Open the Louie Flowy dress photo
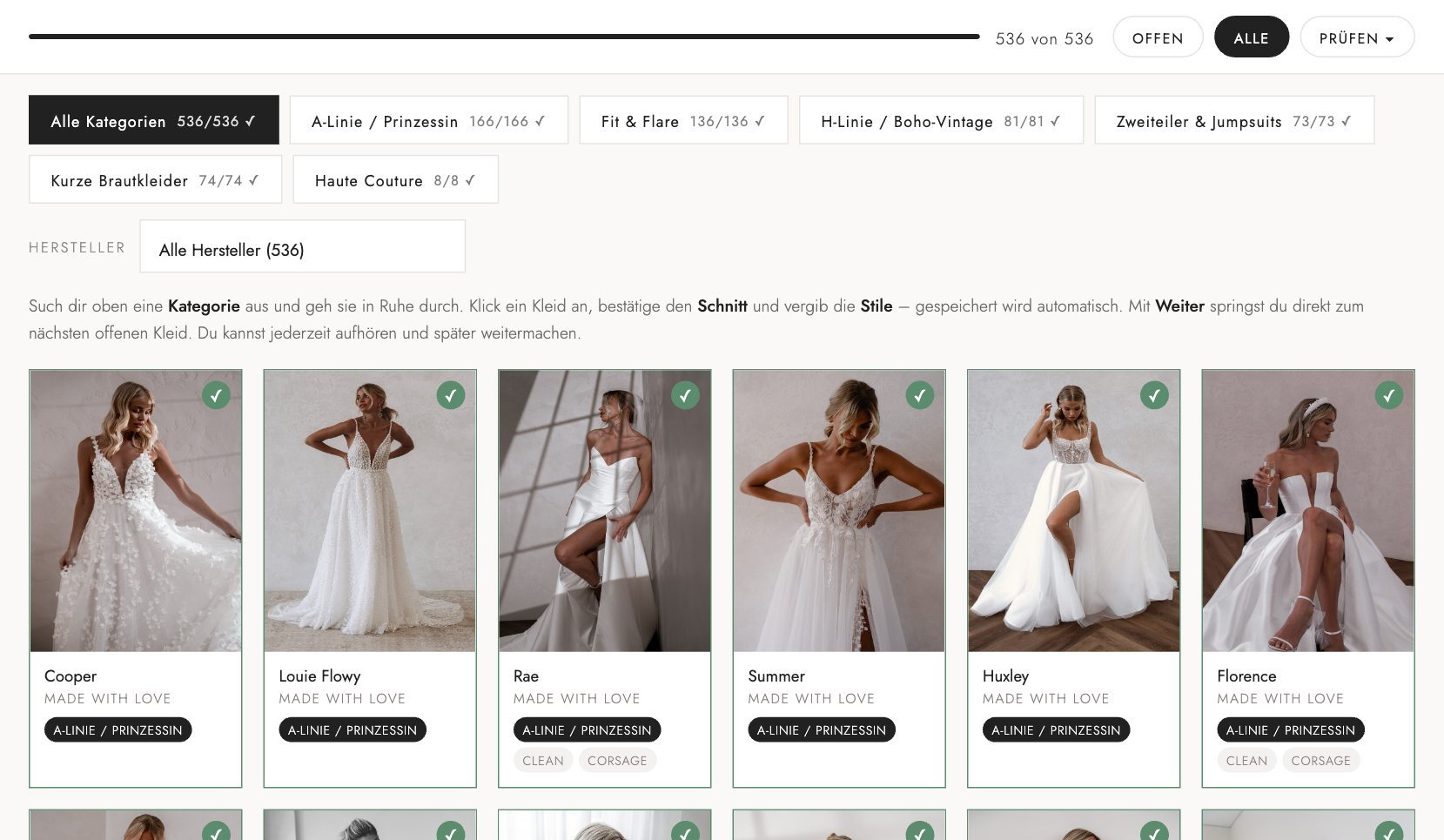This screenshot has width=1444, height=840. click(370, 511)
